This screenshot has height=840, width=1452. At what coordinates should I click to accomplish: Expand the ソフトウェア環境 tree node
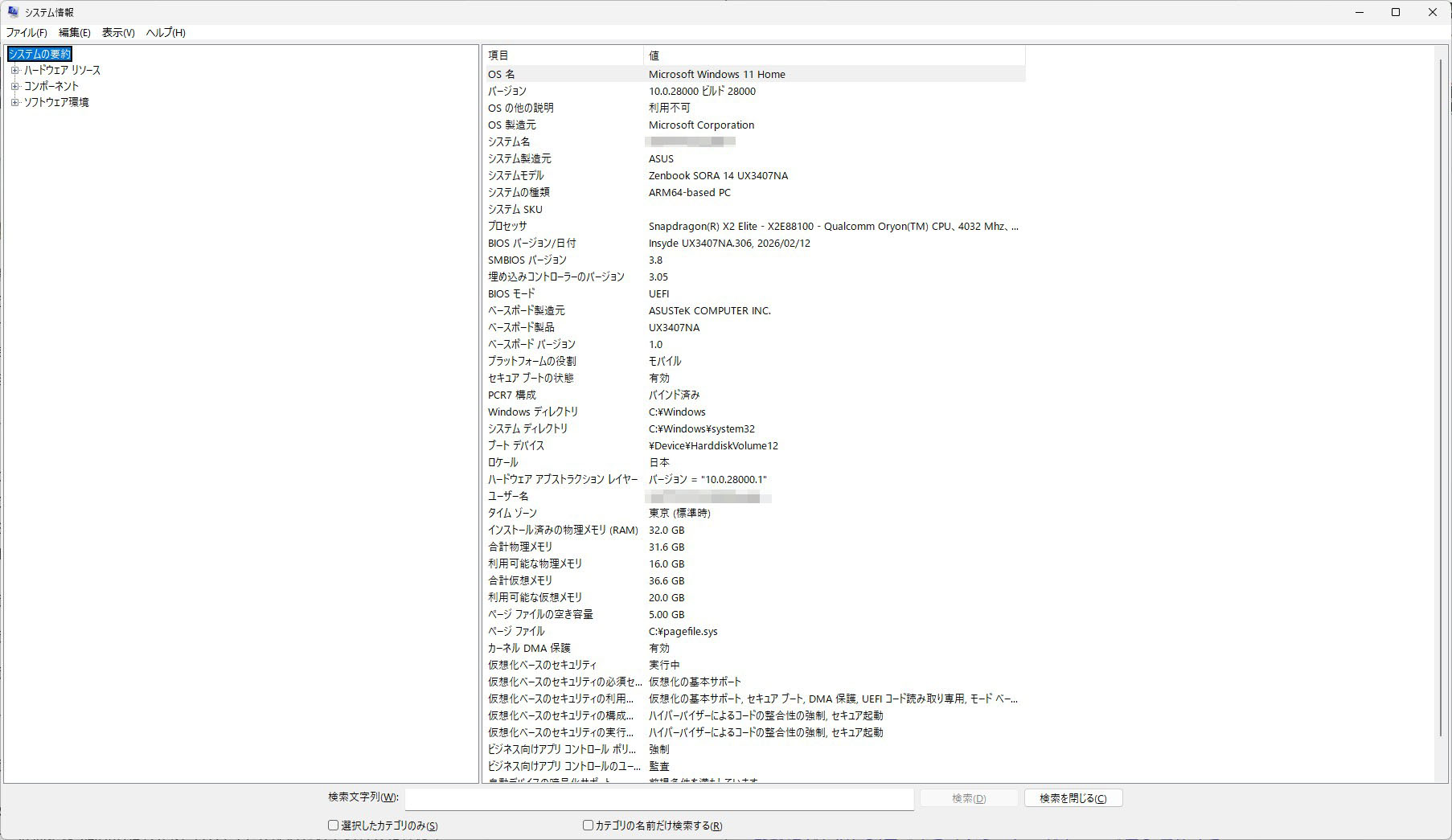tap(14, 102)
